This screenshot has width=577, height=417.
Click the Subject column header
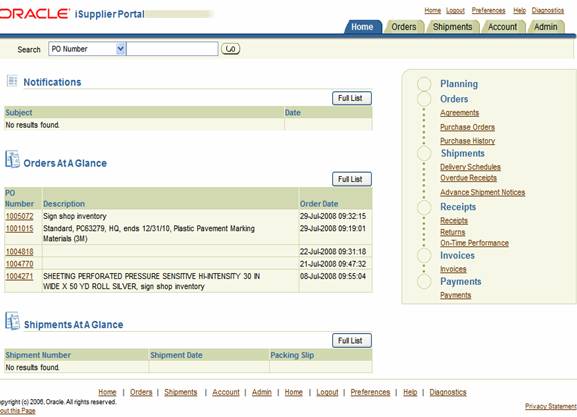[x=19, y=113]
